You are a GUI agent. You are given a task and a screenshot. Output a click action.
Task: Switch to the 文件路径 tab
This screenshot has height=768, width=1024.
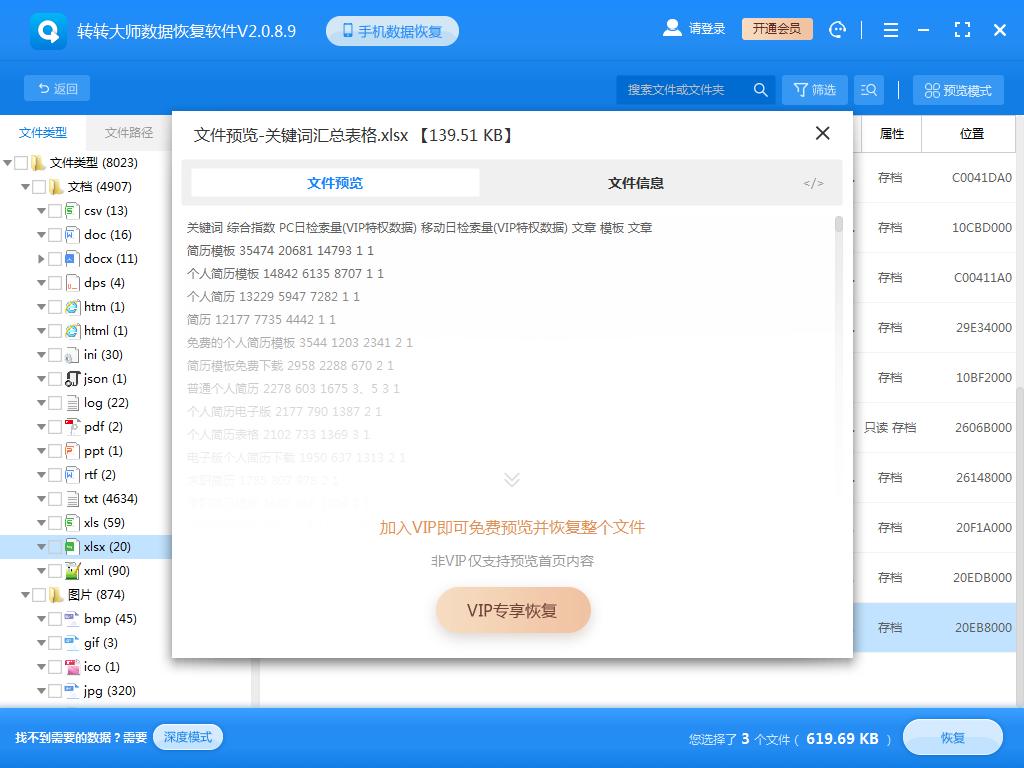pos(132,132)
